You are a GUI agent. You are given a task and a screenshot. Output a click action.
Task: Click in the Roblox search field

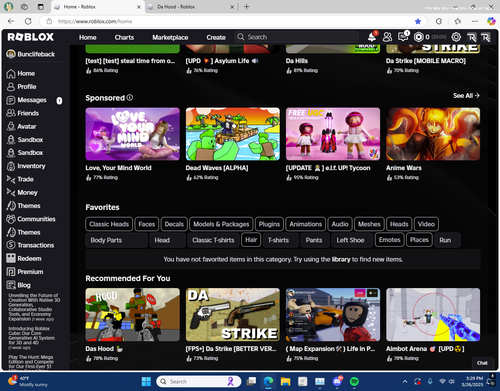tap(297, 37)
